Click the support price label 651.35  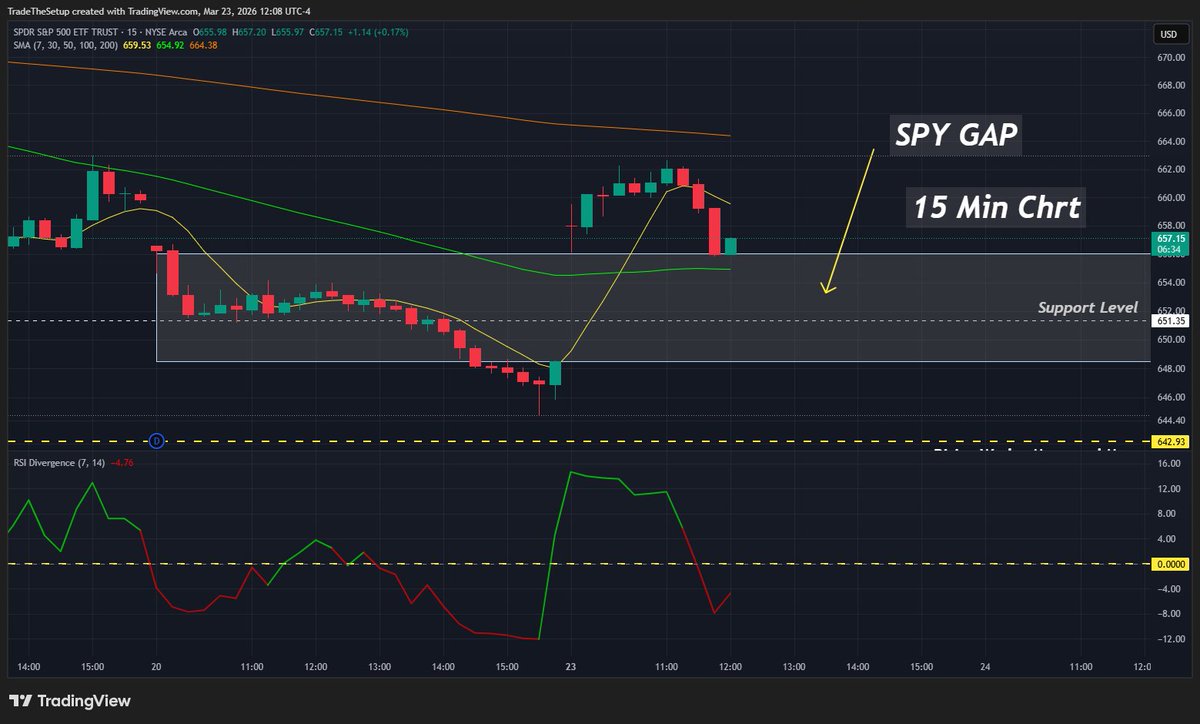click(x=1171, y=321)
